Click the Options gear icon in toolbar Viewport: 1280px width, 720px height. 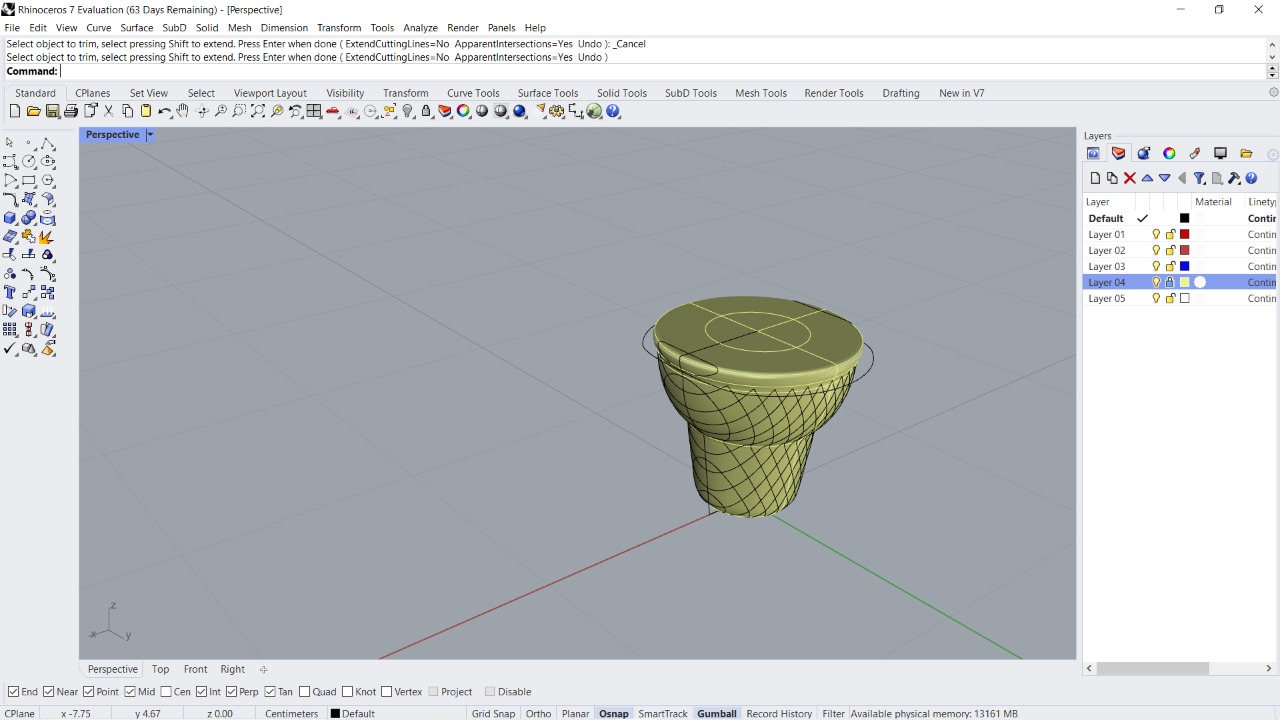pyautogui.click(x=556, y=111)
